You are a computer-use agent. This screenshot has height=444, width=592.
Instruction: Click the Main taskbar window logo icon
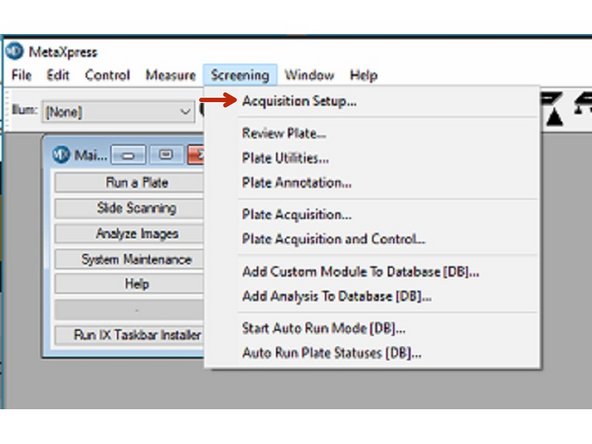[x=61, y=154]
